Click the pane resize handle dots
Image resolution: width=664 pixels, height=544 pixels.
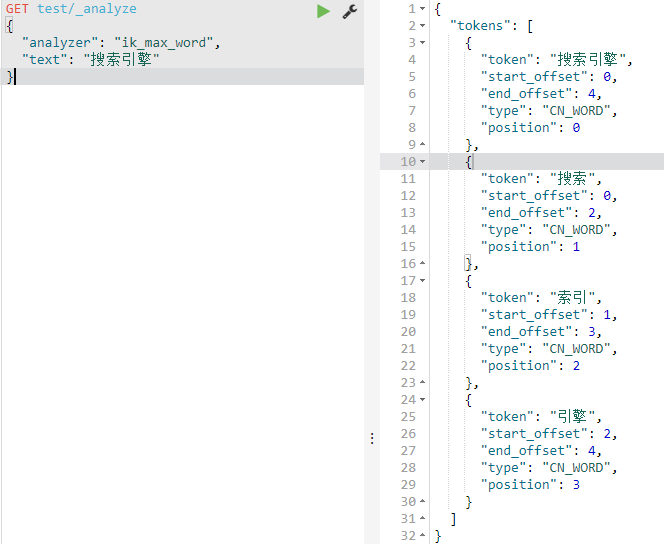pos(372,439)
